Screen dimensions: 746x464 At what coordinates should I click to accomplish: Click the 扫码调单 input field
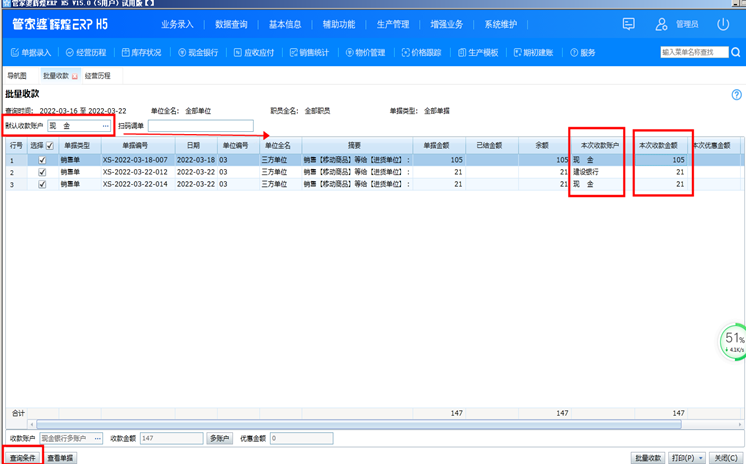click(200, 126)
